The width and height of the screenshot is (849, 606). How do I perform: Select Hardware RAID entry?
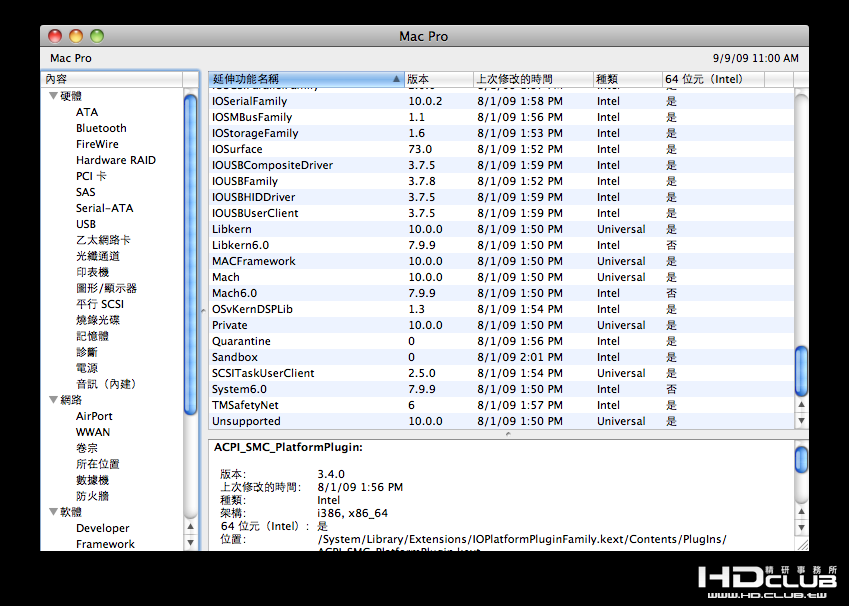pos(116,160)
